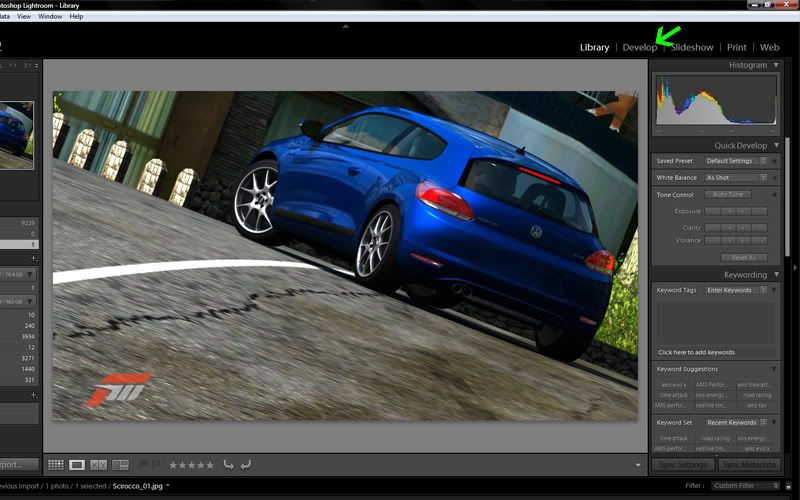The image size is (800, 500).
Task: Click rotate photo clockwise arrow
Action: pyautogui.click(x=245, y=465)
